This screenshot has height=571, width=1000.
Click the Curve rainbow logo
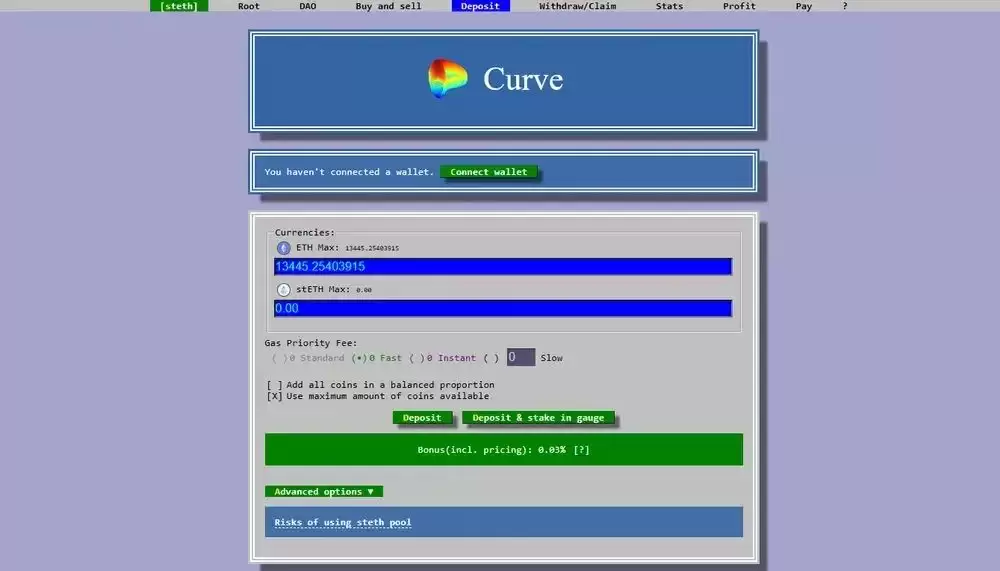pyautogui.click(x=447, y=79)
